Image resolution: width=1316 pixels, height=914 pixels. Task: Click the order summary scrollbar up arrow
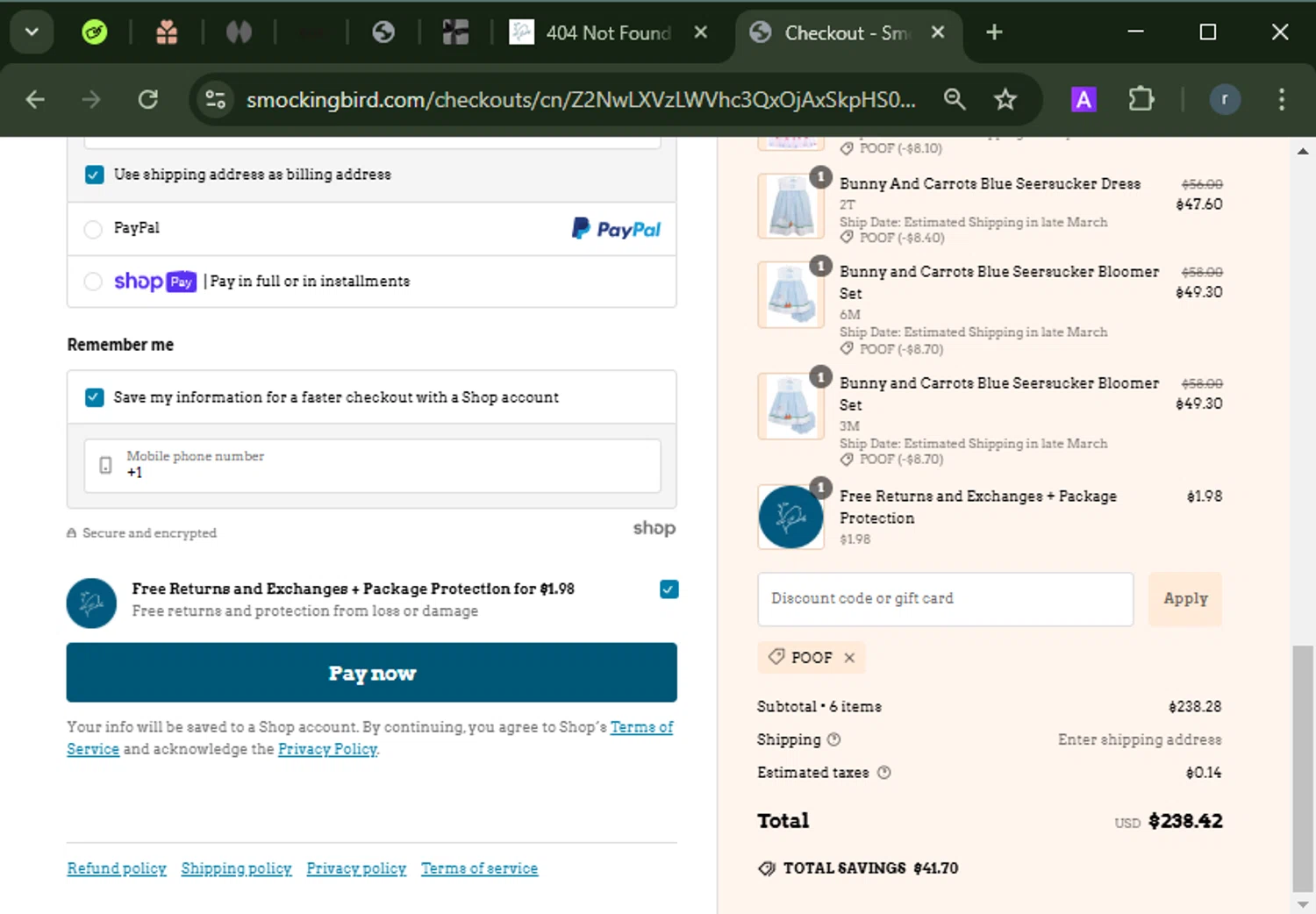[x=1303, y=151]
